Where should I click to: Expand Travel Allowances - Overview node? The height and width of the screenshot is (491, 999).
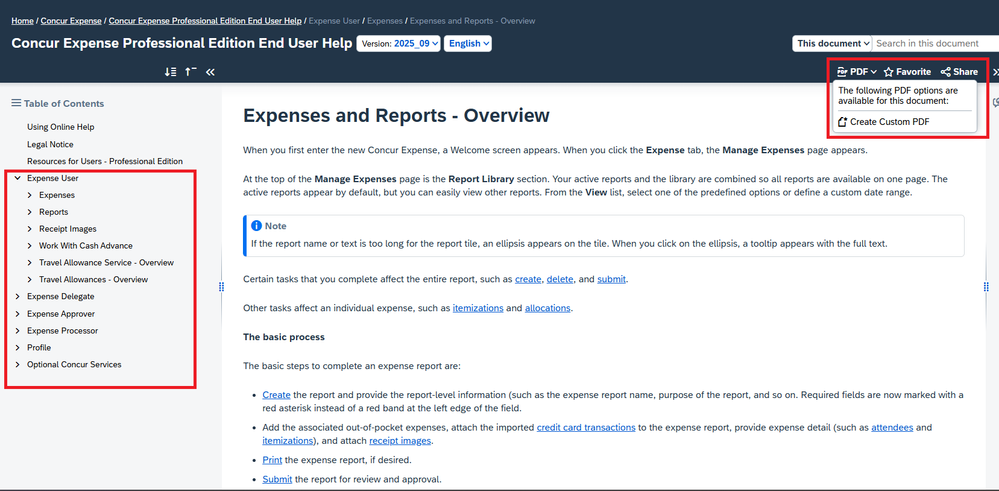(x=29, y=280)
